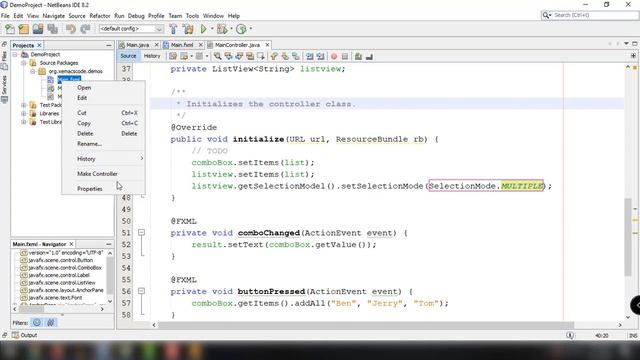Click the Debug Project toolbar icon
The width and height of the screenshot is (640, 360).
tap(222, 29)
